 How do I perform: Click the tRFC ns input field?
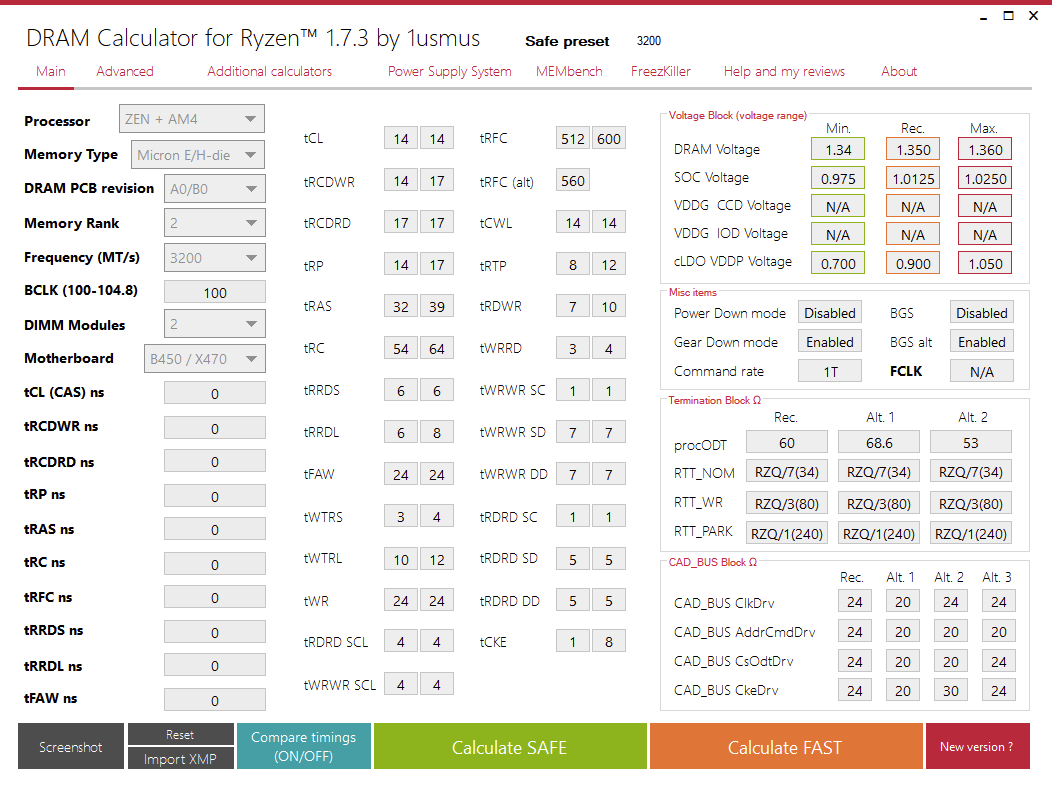coord(215,597)
